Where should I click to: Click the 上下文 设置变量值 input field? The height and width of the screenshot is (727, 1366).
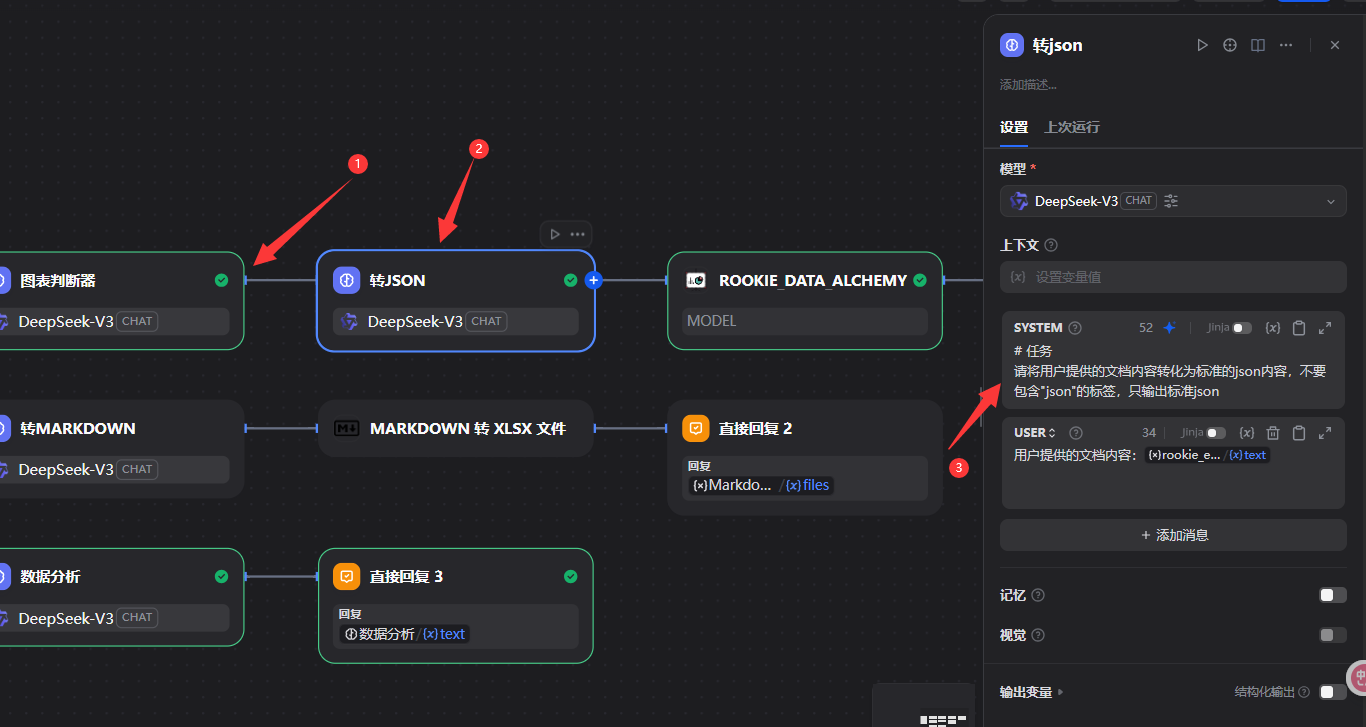pos(1173,277)
